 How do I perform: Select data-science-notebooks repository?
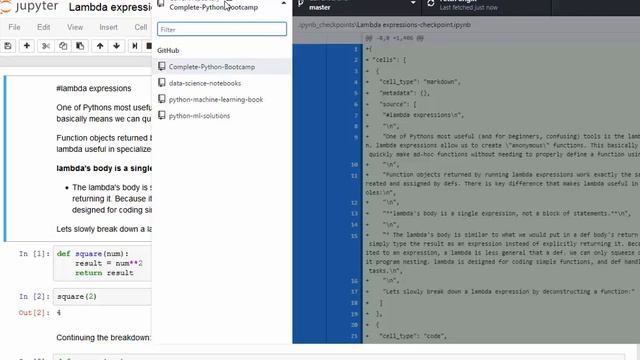[222, 83]
